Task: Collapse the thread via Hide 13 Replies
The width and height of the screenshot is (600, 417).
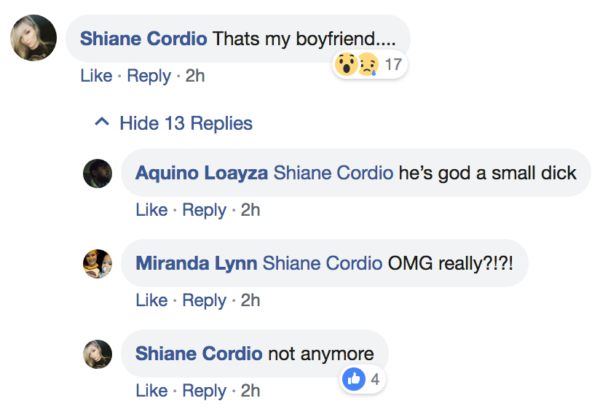Action: coord(185,124)
